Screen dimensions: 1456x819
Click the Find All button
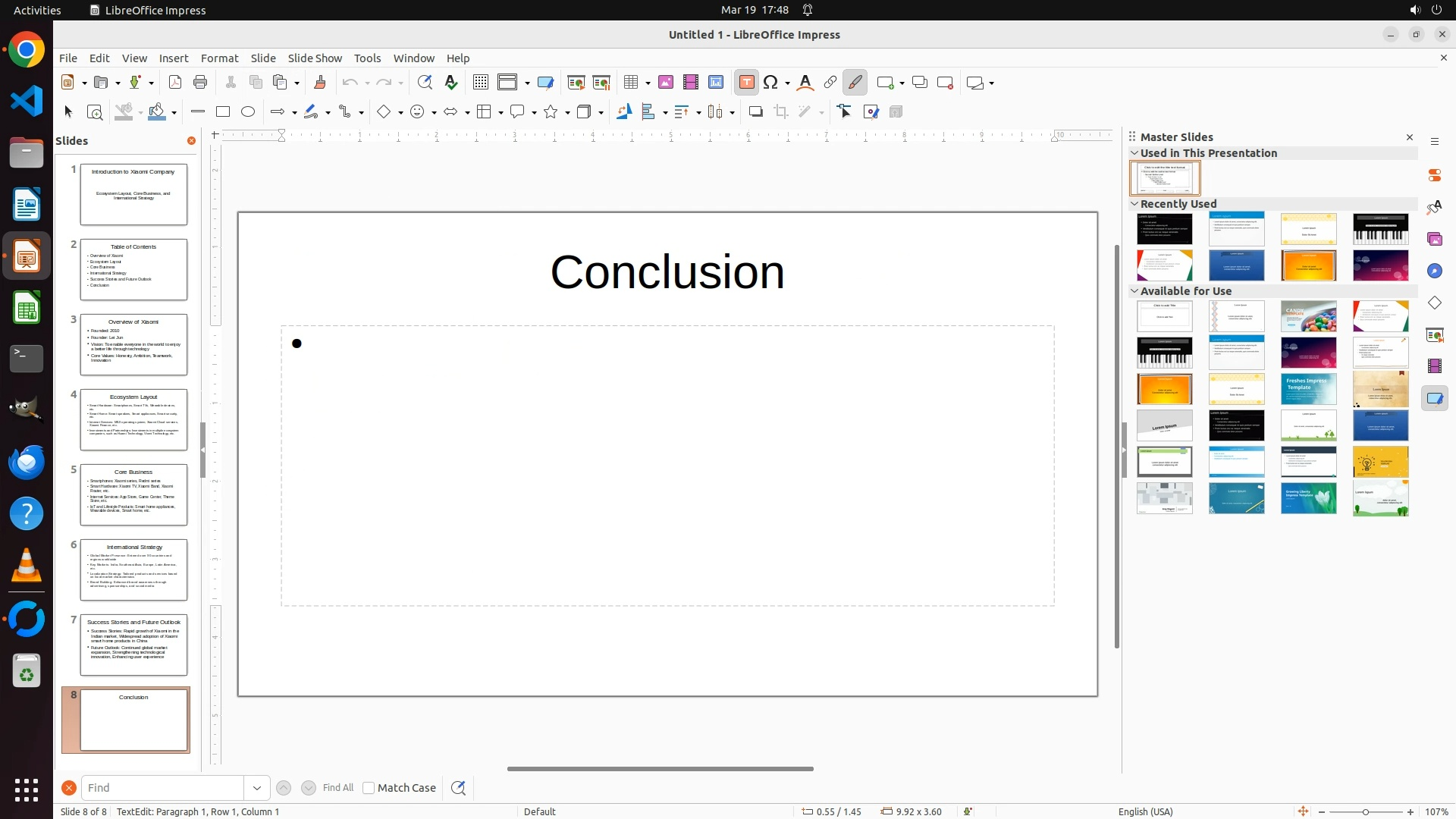(338, 788)
